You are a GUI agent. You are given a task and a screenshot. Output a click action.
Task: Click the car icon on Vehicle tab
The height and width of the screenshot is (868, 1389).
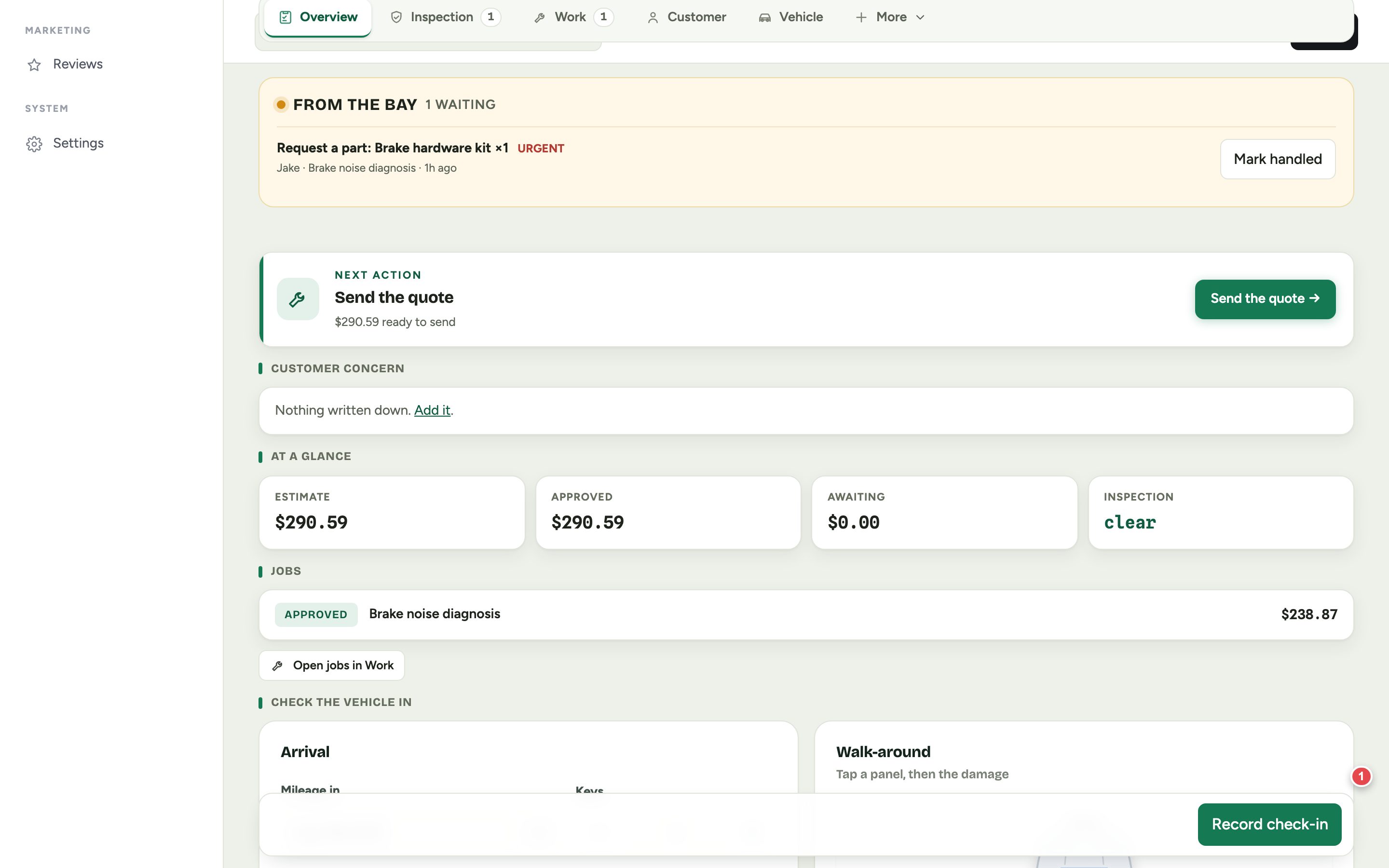pos(764,17)
